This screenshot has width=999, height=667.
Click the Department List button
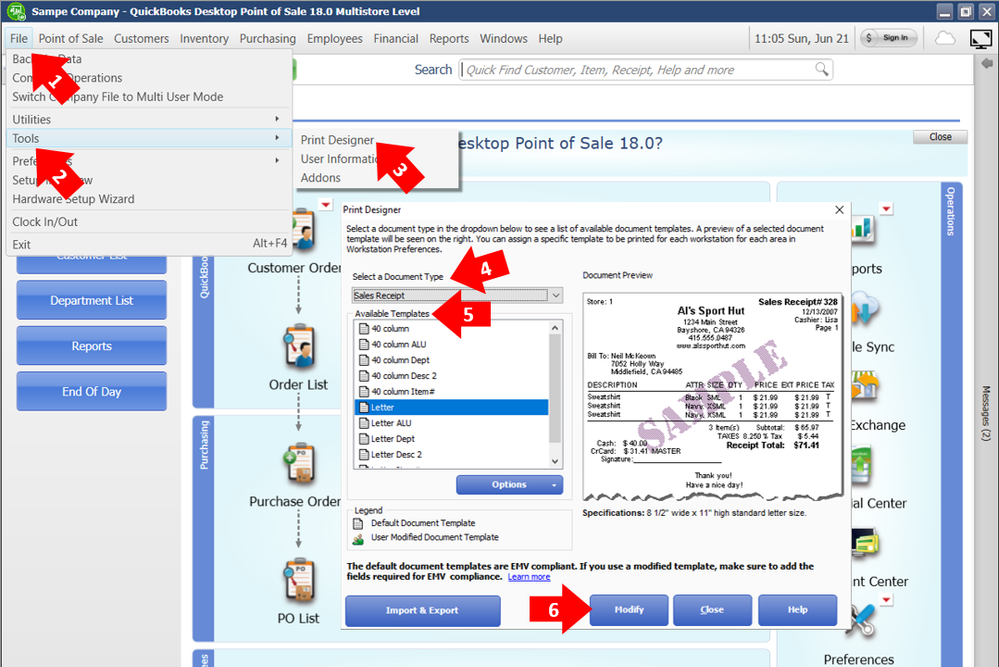pyautogui.click(x=92, y=300)
